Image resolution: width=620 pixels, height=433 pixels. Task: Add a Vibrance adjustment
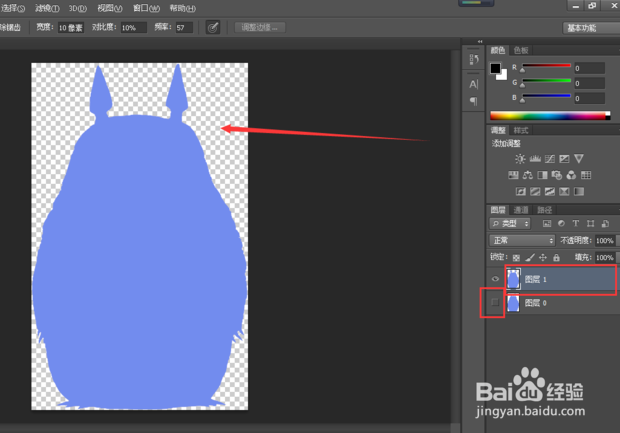pyautogui.click(x=579, y=159)
